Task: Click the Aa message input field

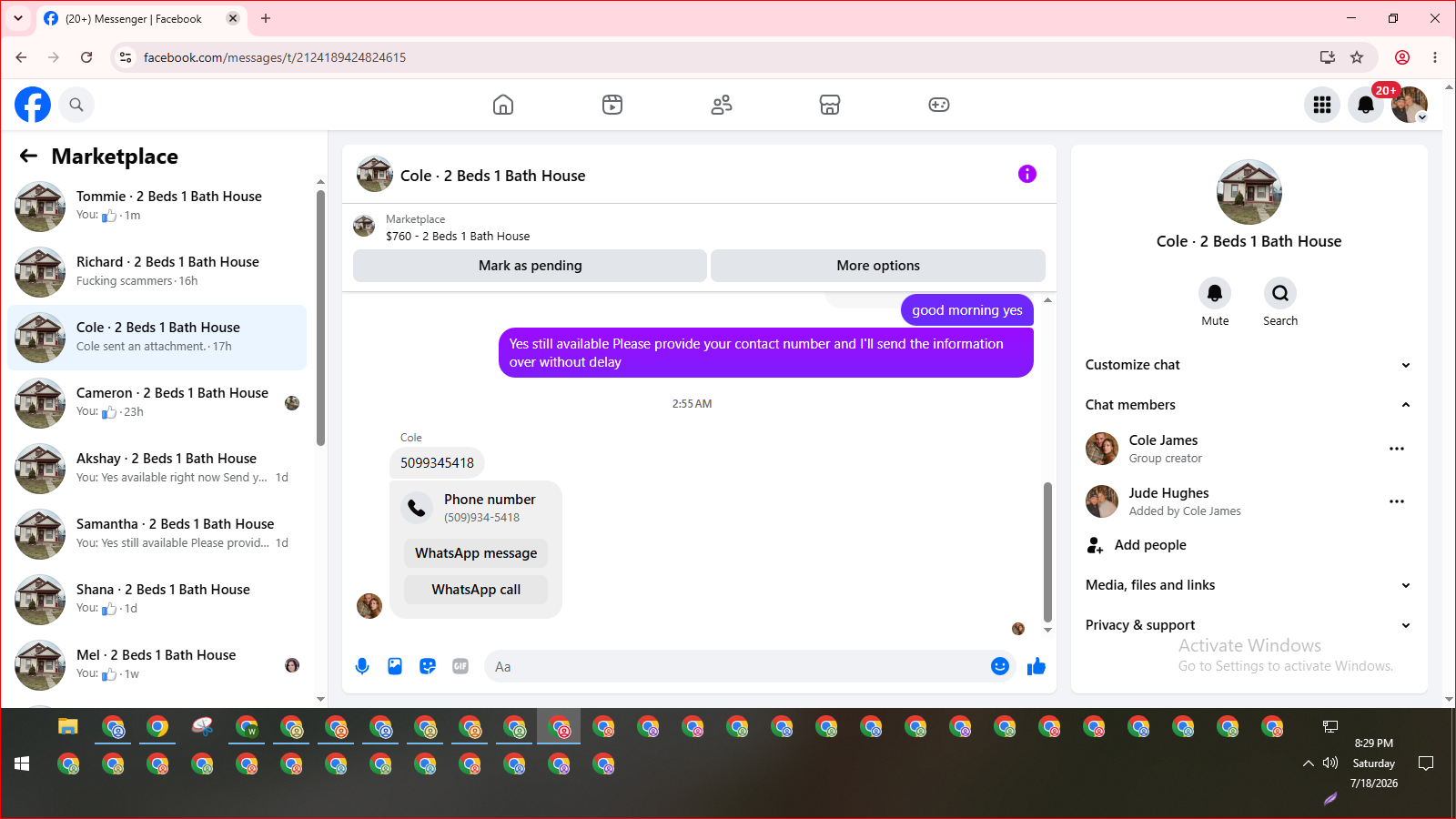Action: [x=750, y=666]
